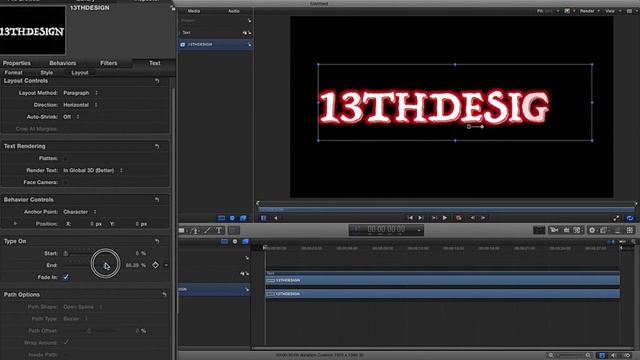640x360 pixels.
Task: Open the Style text pane
Action: pyautogui.click(x=47, y=72)
